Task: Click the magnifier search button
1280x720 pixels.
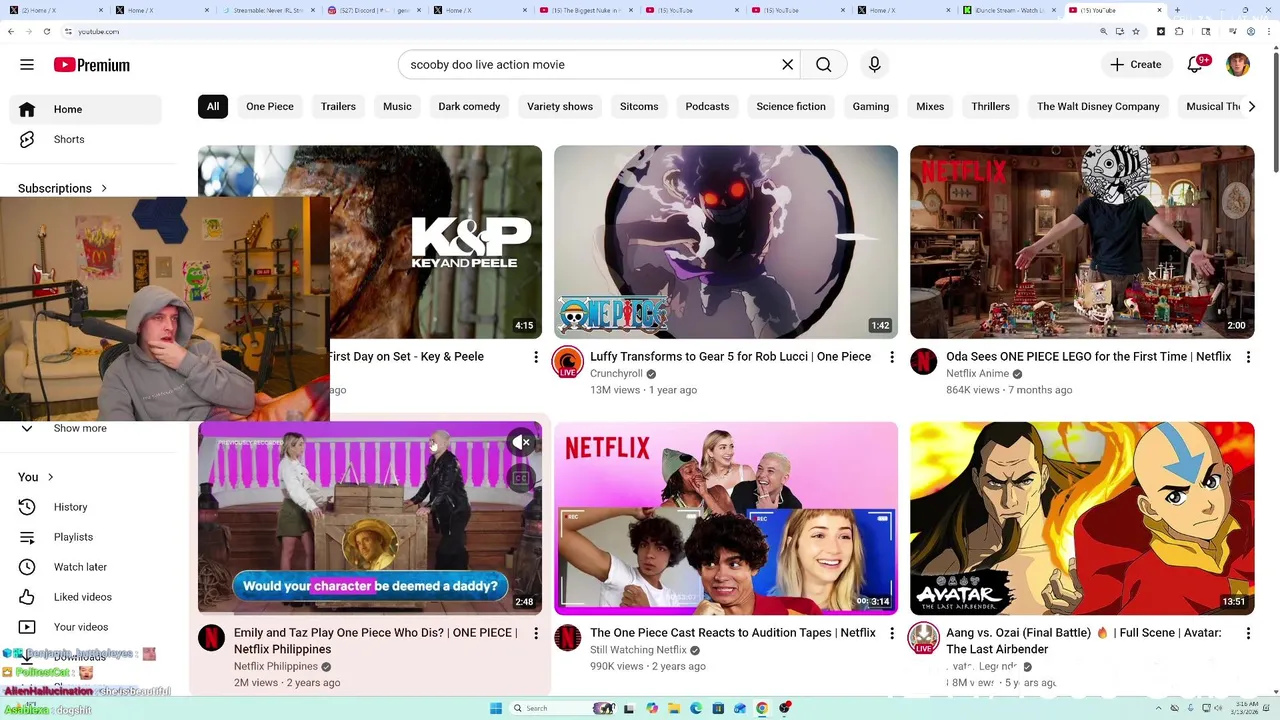Action: pos(823,65)
